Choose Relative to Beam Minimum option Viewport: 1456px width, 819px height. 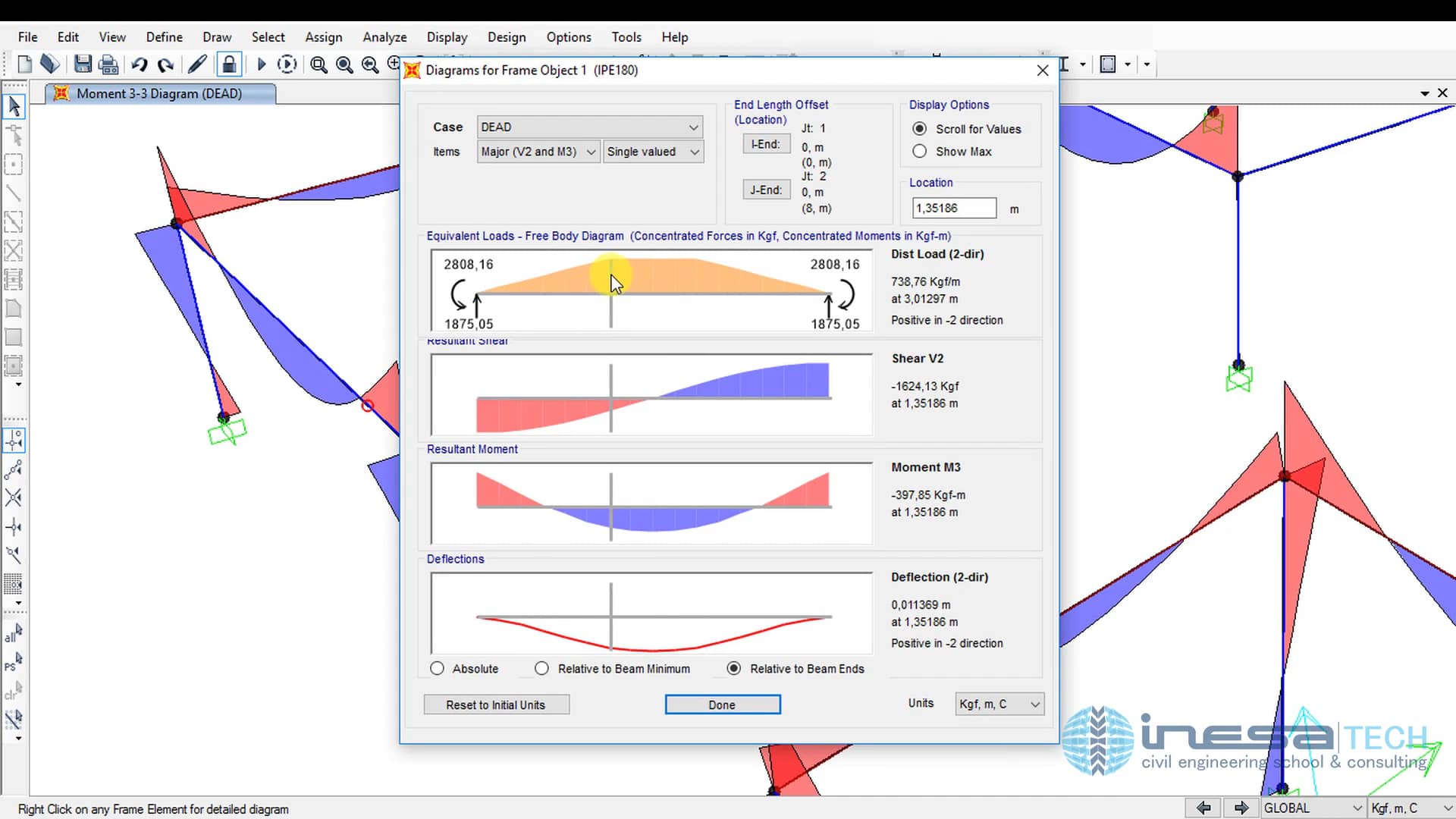pyautogui.click(x=541, y=669)
